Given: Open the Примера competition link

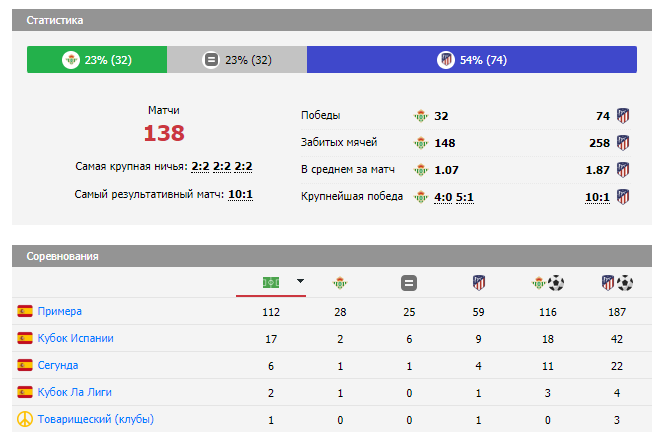Looking at the screenshot, I should tap(60, 311).
